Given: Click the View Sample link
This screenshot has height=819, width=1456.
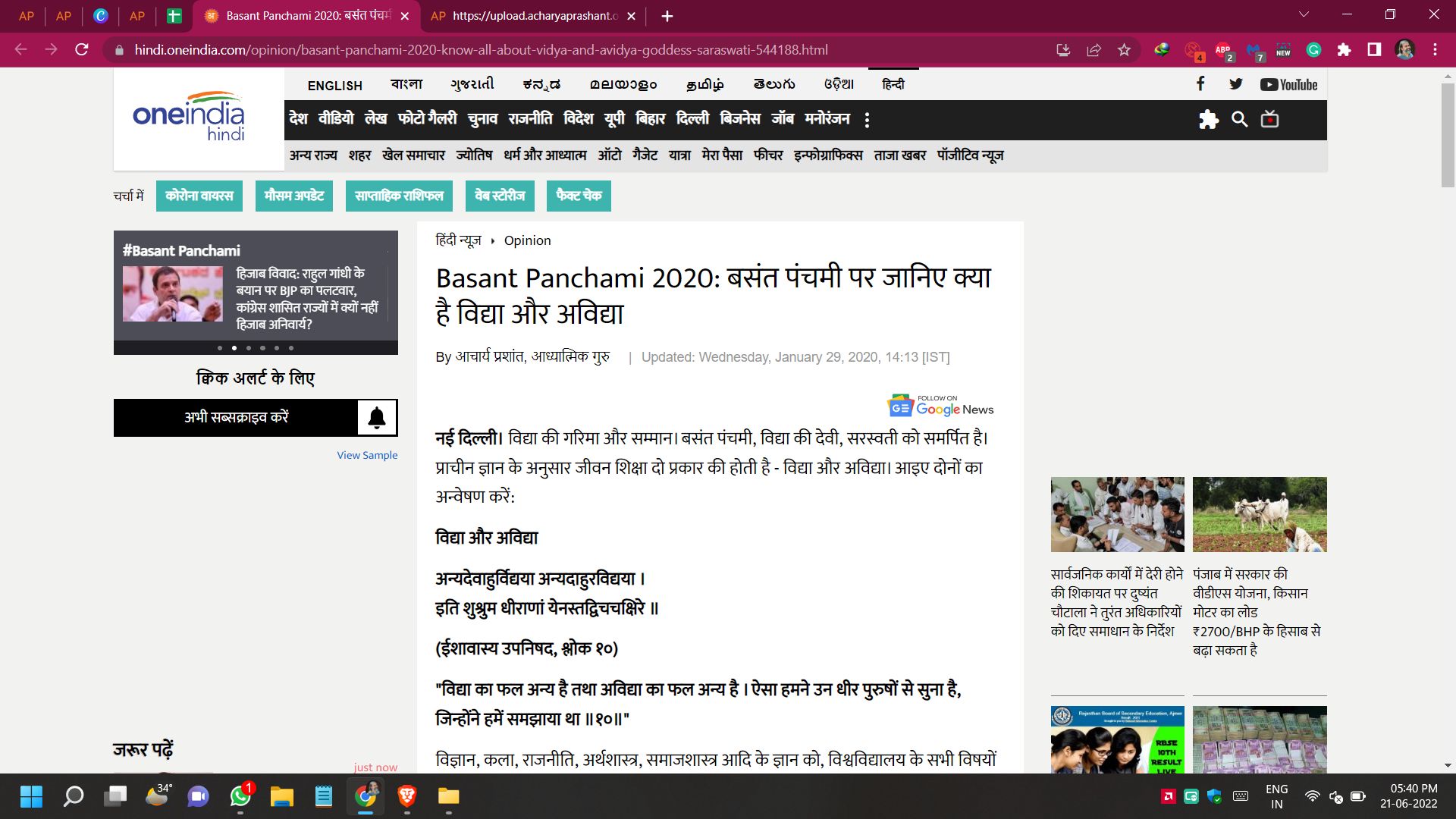Looking at the screenshot, I should 367,455.
